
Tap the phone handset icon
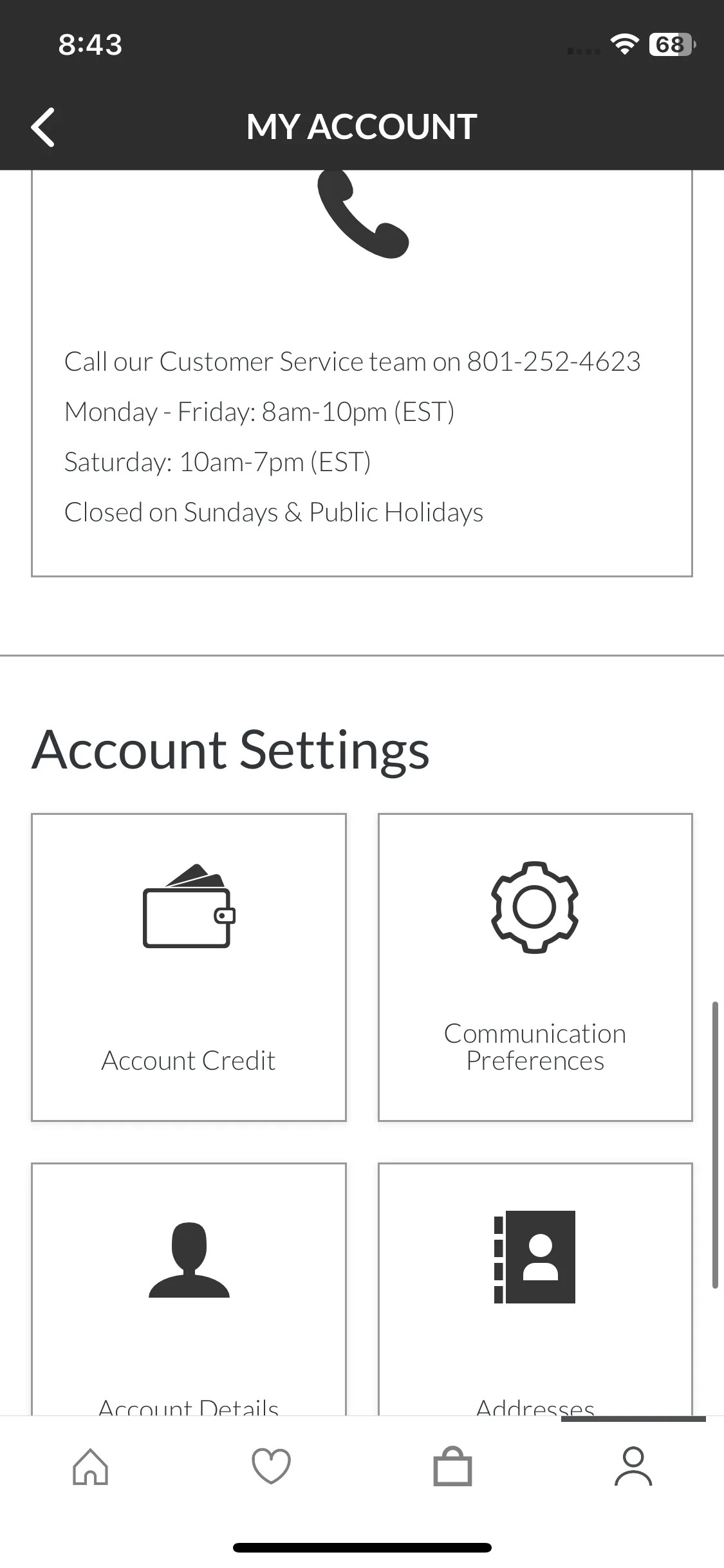363,214
